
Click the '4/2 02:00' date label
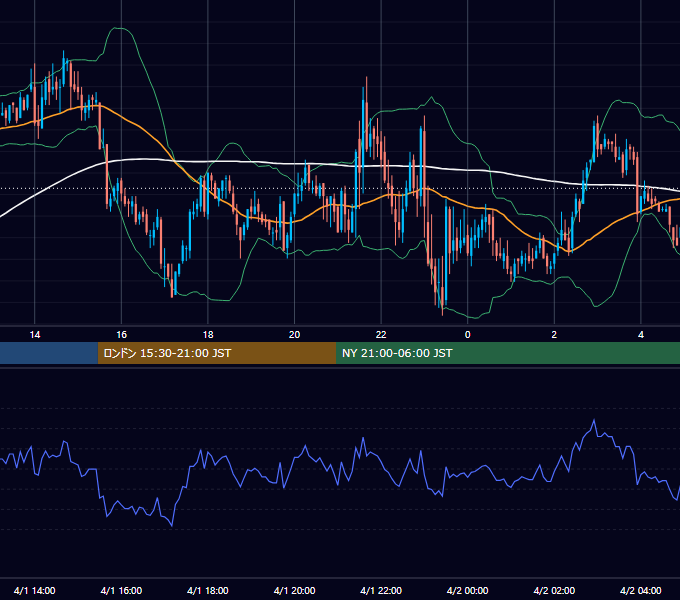tap(554, 590)
